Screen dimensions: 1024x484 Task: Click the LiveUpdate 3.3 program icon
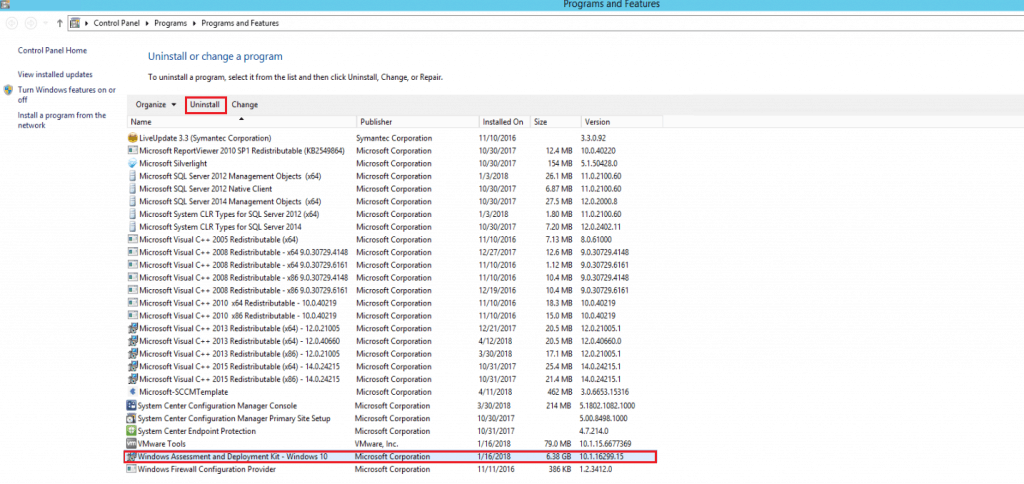(x=133, y=138)
